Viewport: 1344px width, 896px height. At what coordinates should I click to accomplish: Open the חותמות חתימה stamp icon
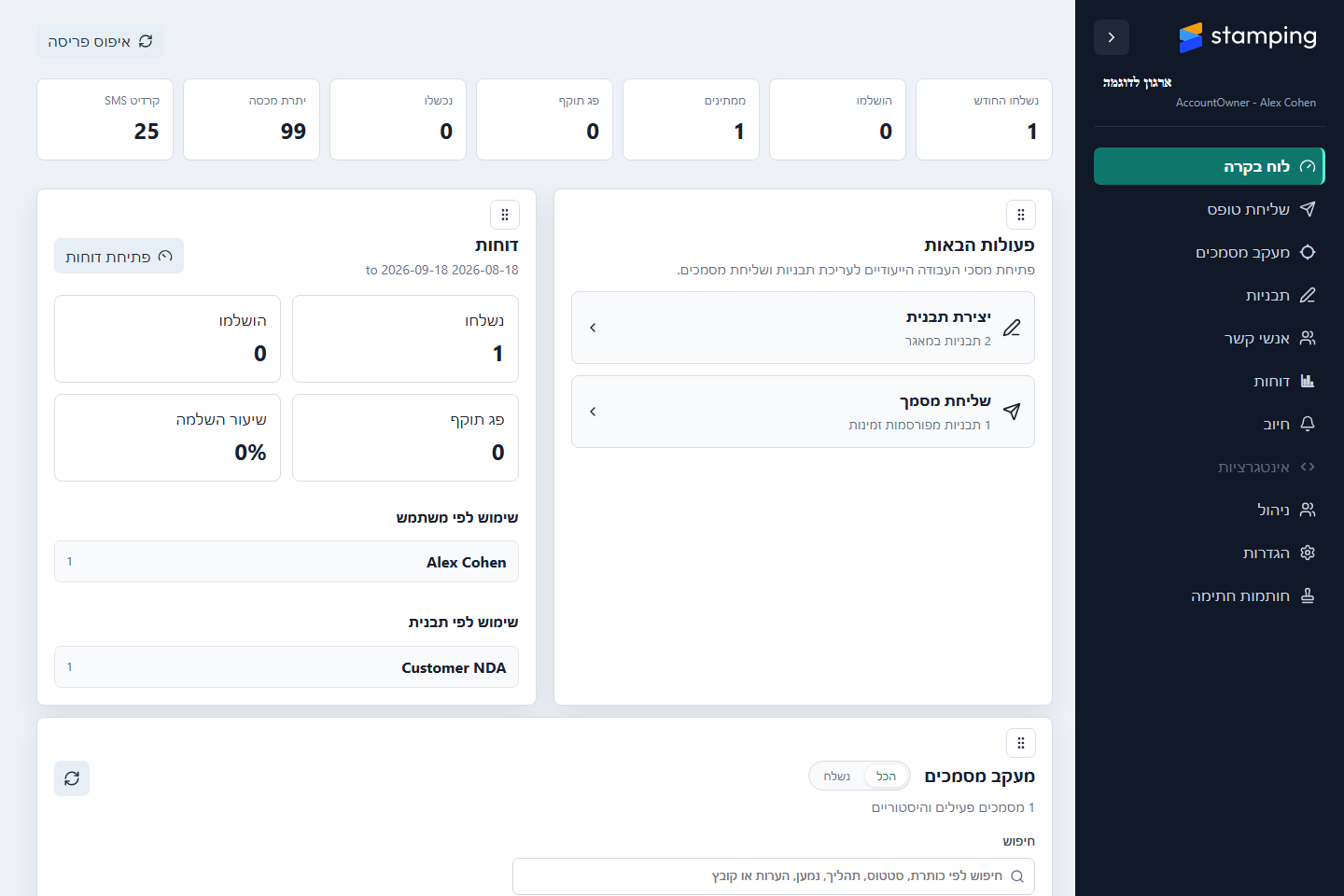(1308, 595)
